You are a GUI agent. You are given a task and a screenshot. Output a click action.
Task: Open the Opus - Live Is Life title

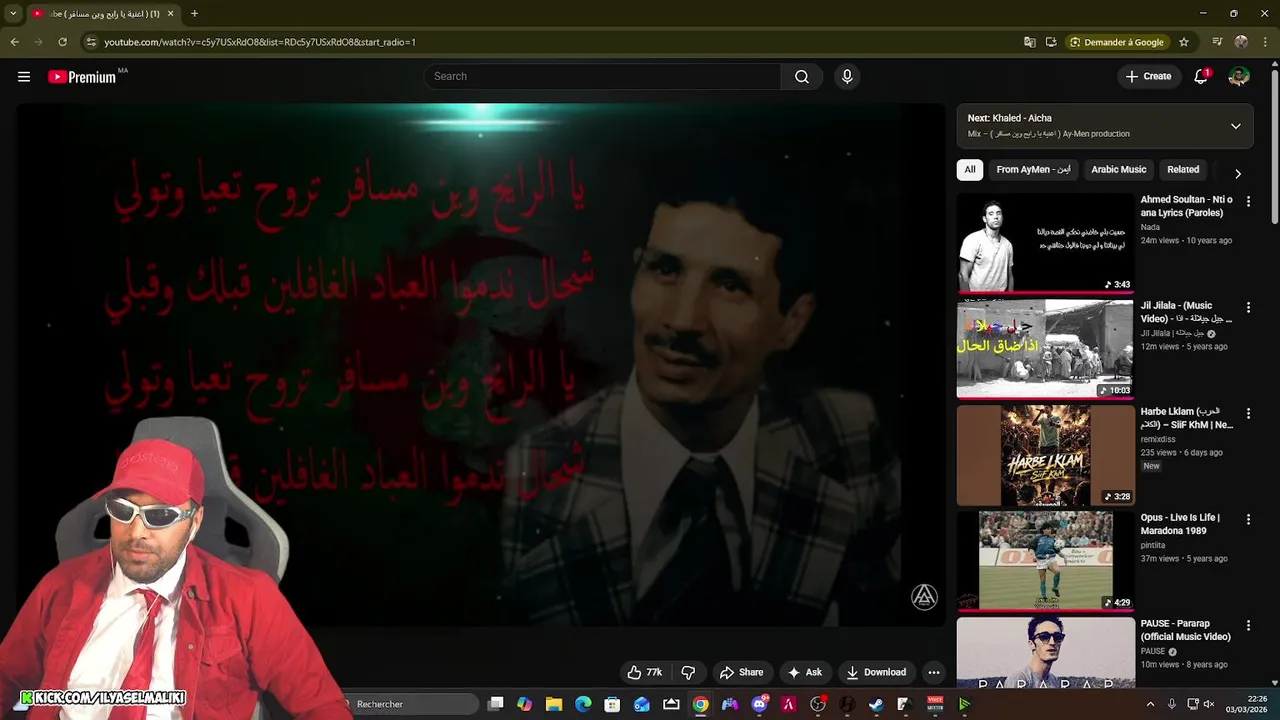pyautogui.click(x=1180, y=524)
